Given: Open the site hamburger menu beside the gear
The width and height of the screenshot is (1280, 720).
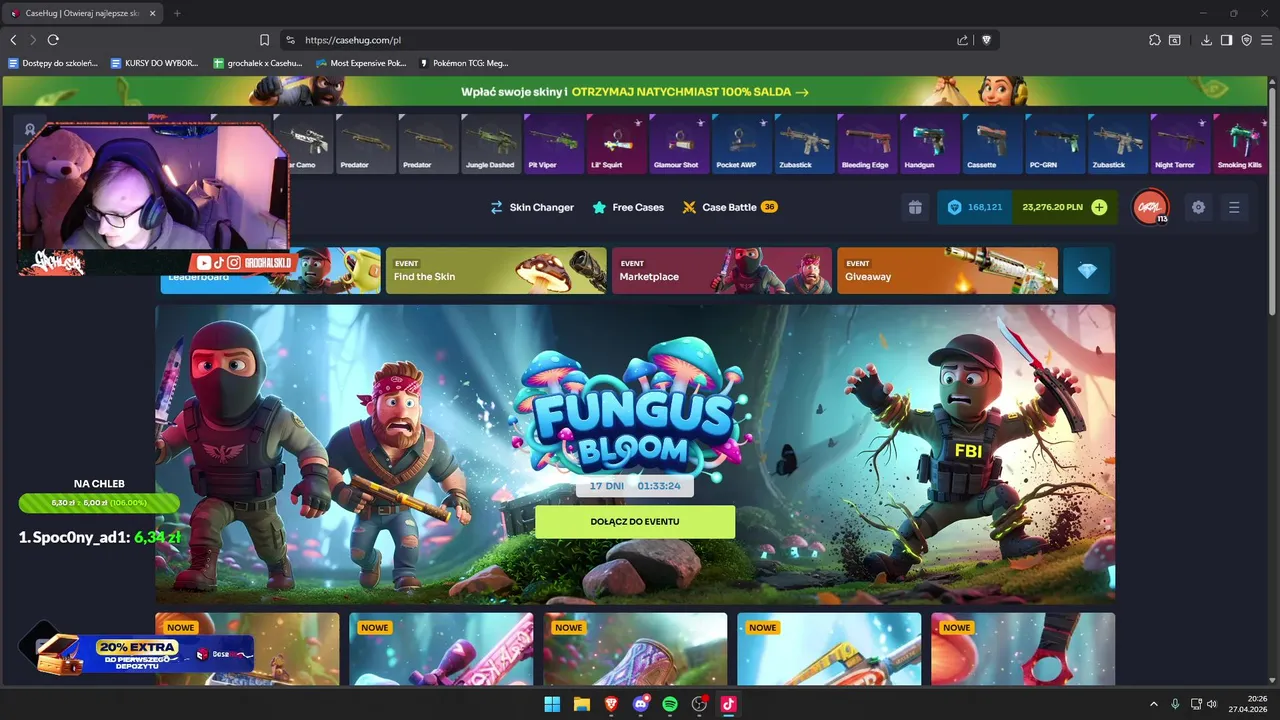Looking at the screenshot, I should click(x=1234, y=207).
